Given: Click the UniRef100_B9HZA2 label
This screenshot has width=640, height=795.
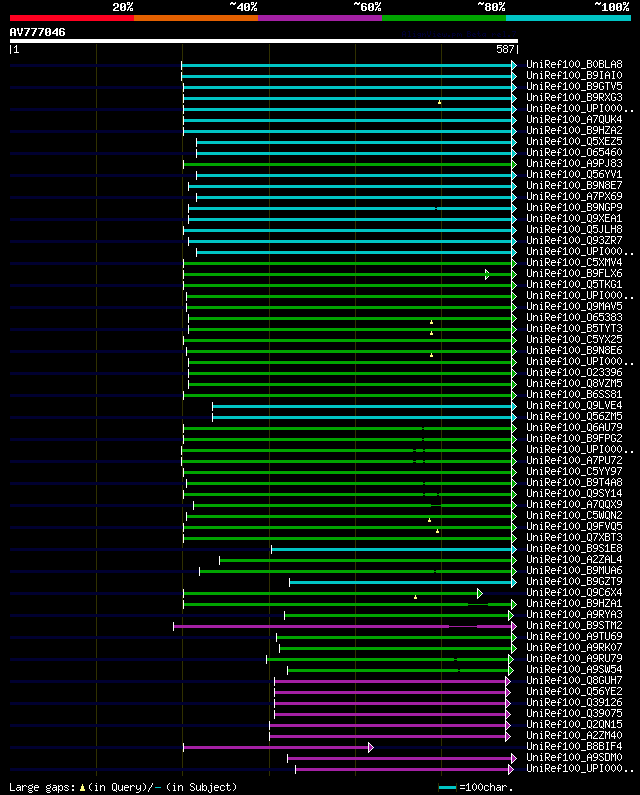Looking at the screenshot, I should click(574, 130).
